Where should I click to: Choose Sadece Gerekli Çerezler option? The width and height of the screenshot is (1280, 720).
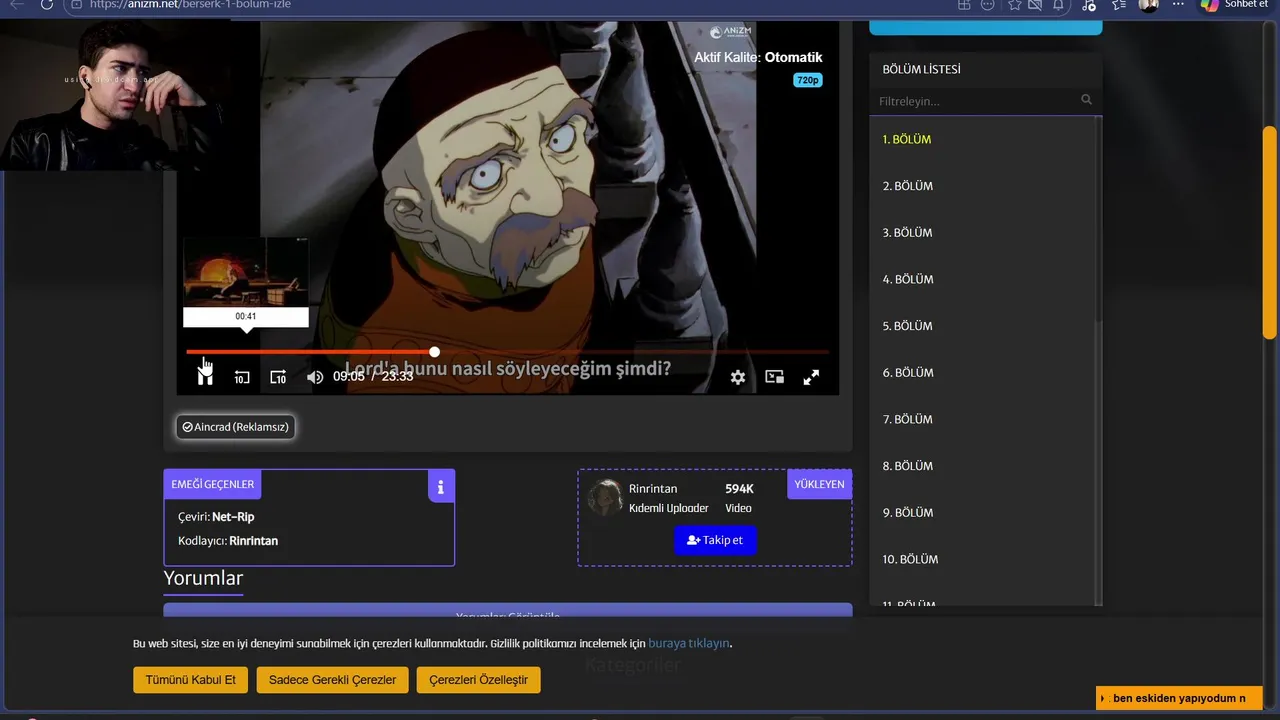click(332, 680)
